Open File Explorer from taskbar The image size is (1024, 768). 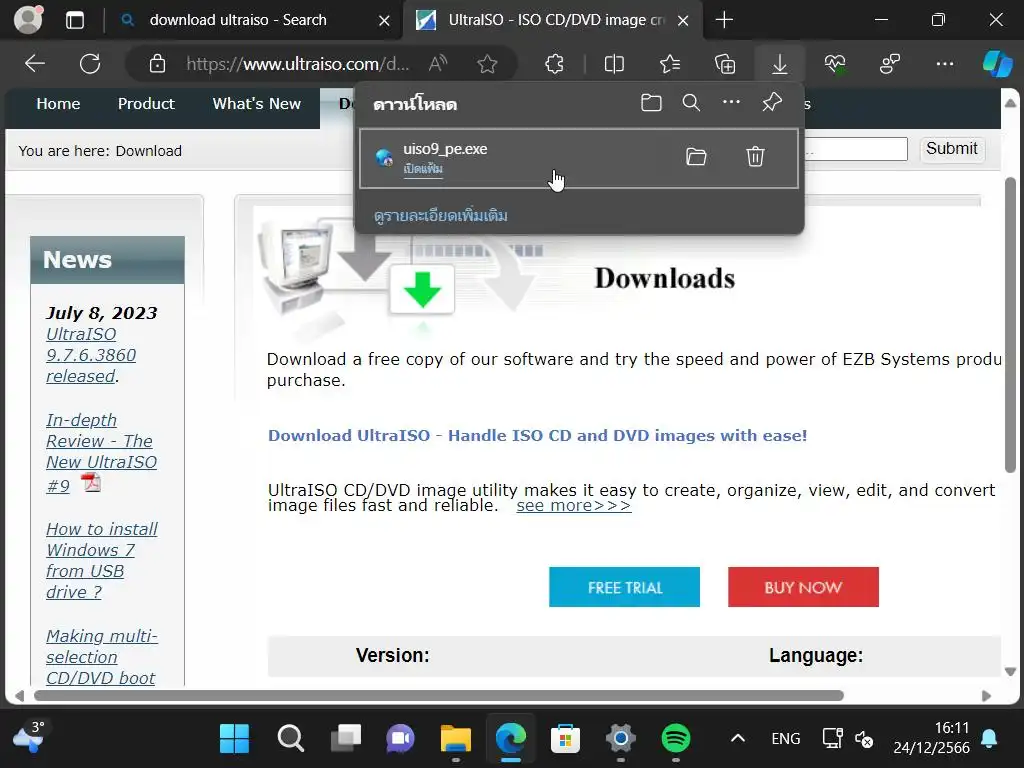coord(456,739)
